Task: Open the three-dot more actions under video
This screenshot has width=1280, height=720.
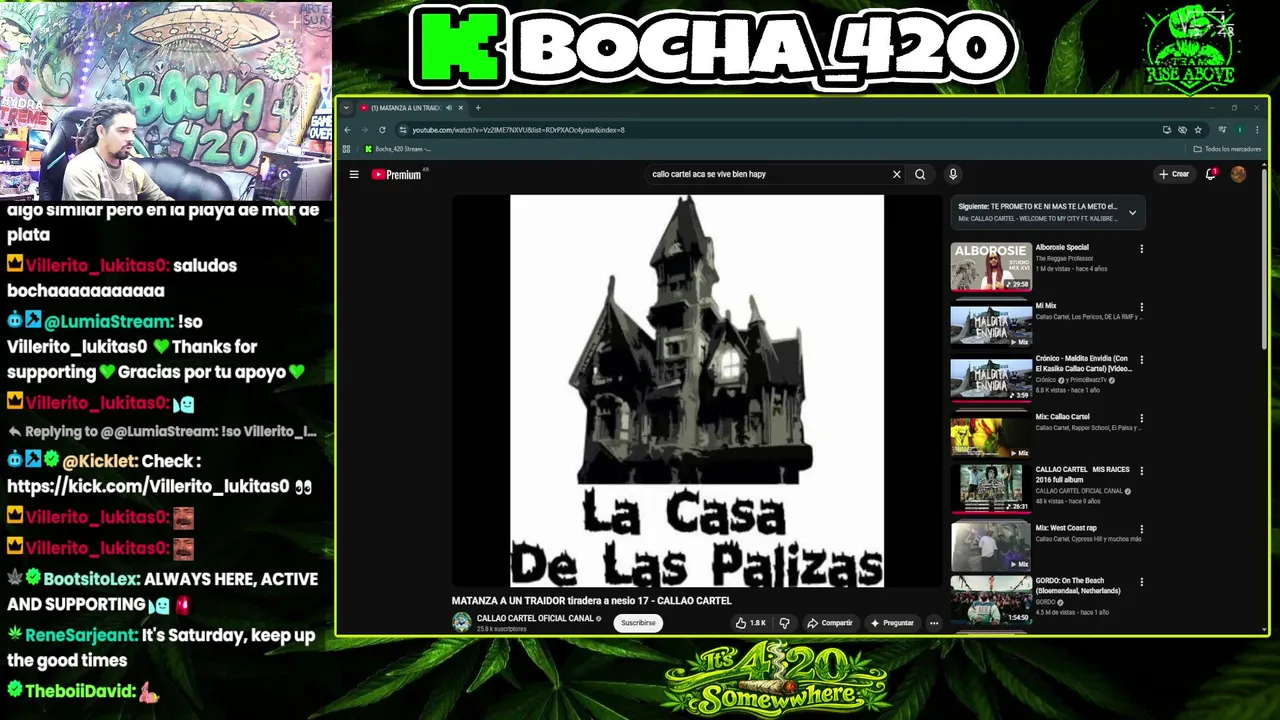Action: (x=933, y=623)
